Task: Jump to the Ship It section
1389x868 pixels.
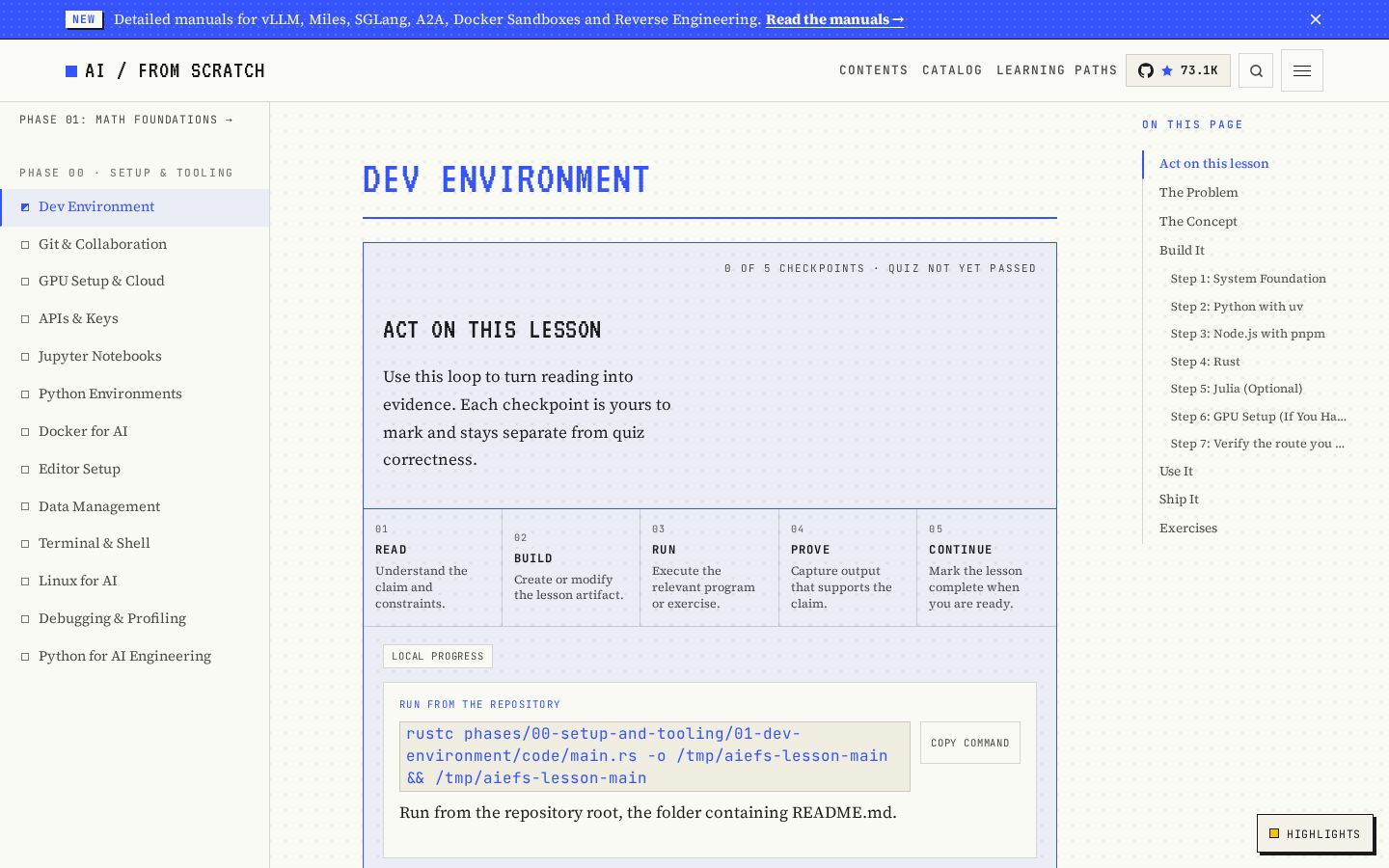Action: click(1179, 500)
